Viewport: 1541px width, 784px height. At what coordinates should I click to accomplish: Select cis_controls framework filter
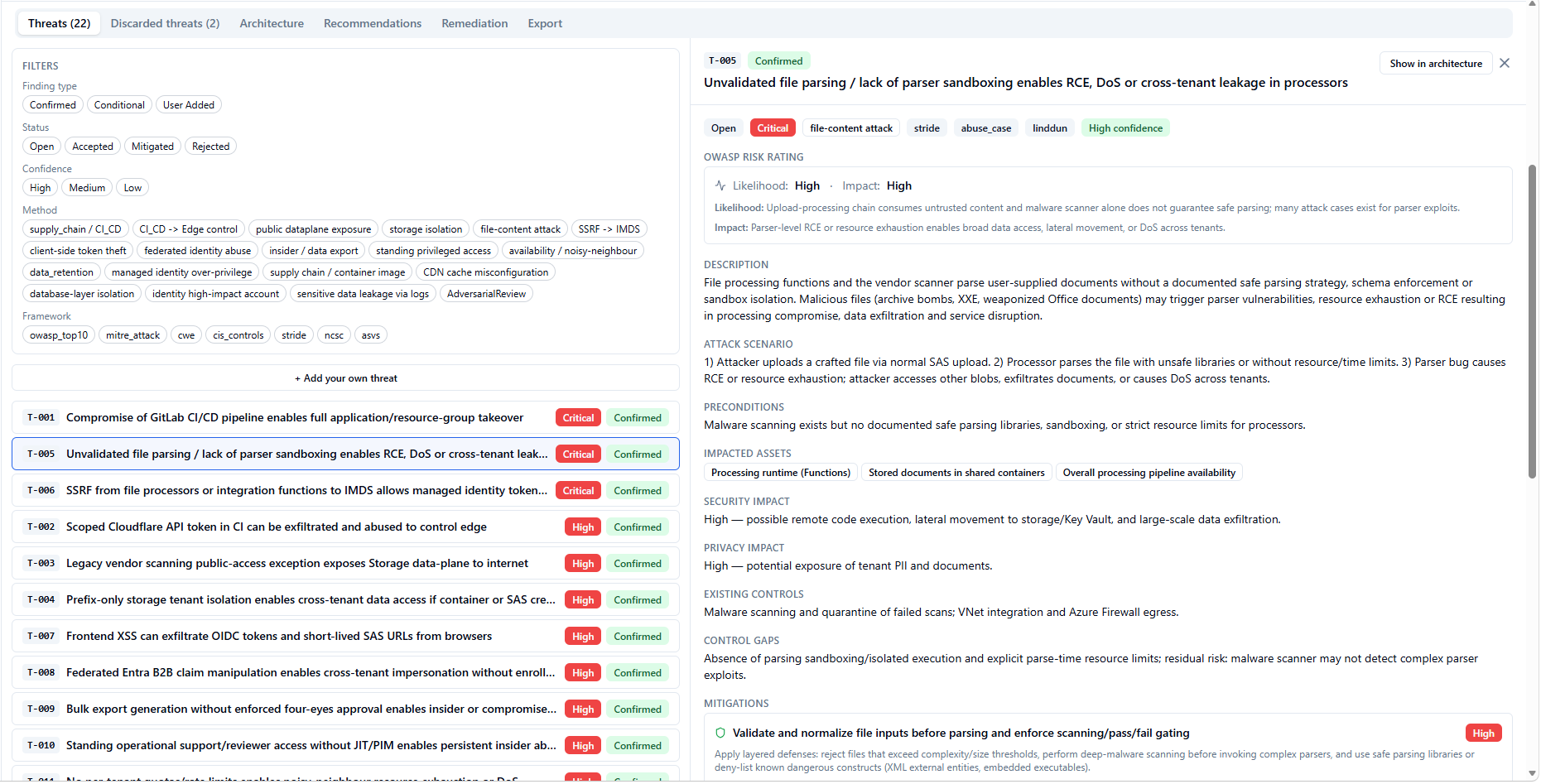pyautogui.click(x=238, y=335)
